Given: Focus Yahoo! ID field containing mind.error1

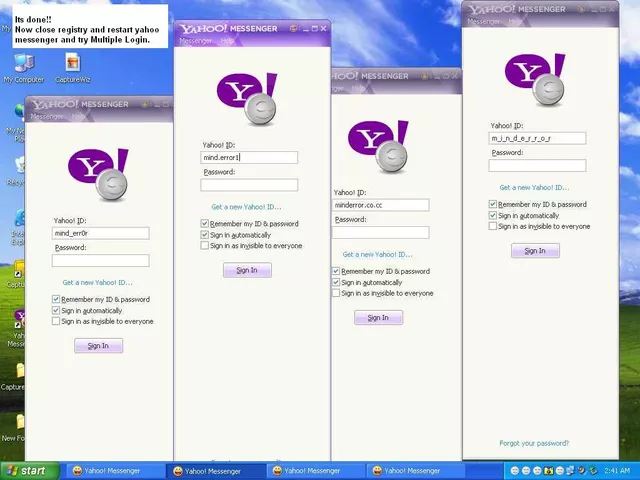Looking at the screenshot, I should pos(249,158).
